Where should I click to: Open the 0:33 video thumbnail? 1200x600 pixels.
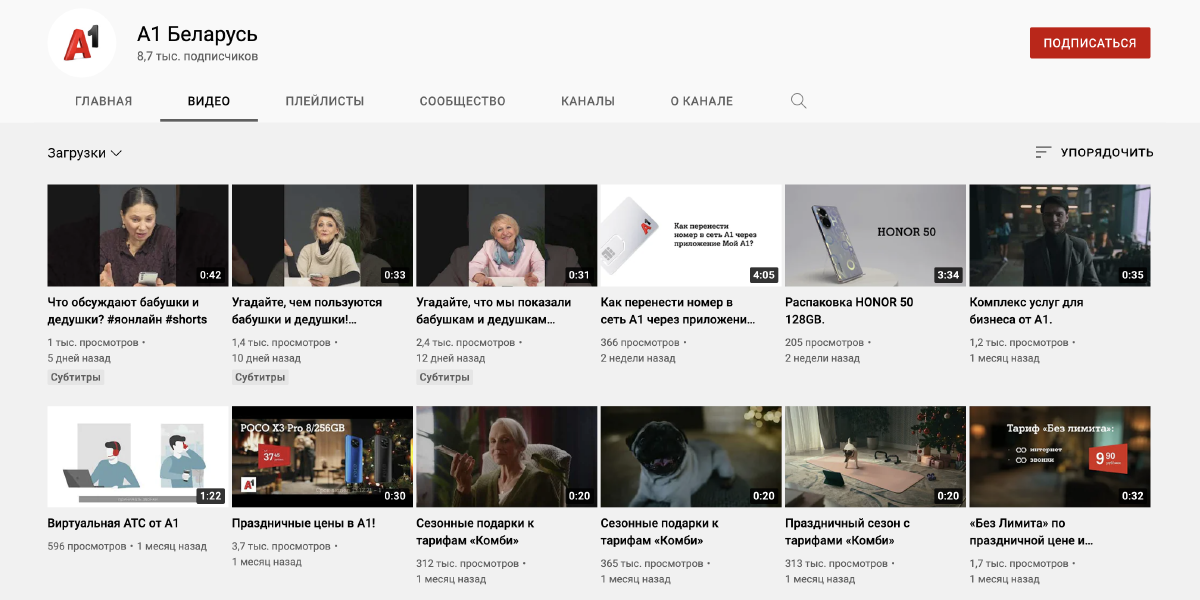322,235
